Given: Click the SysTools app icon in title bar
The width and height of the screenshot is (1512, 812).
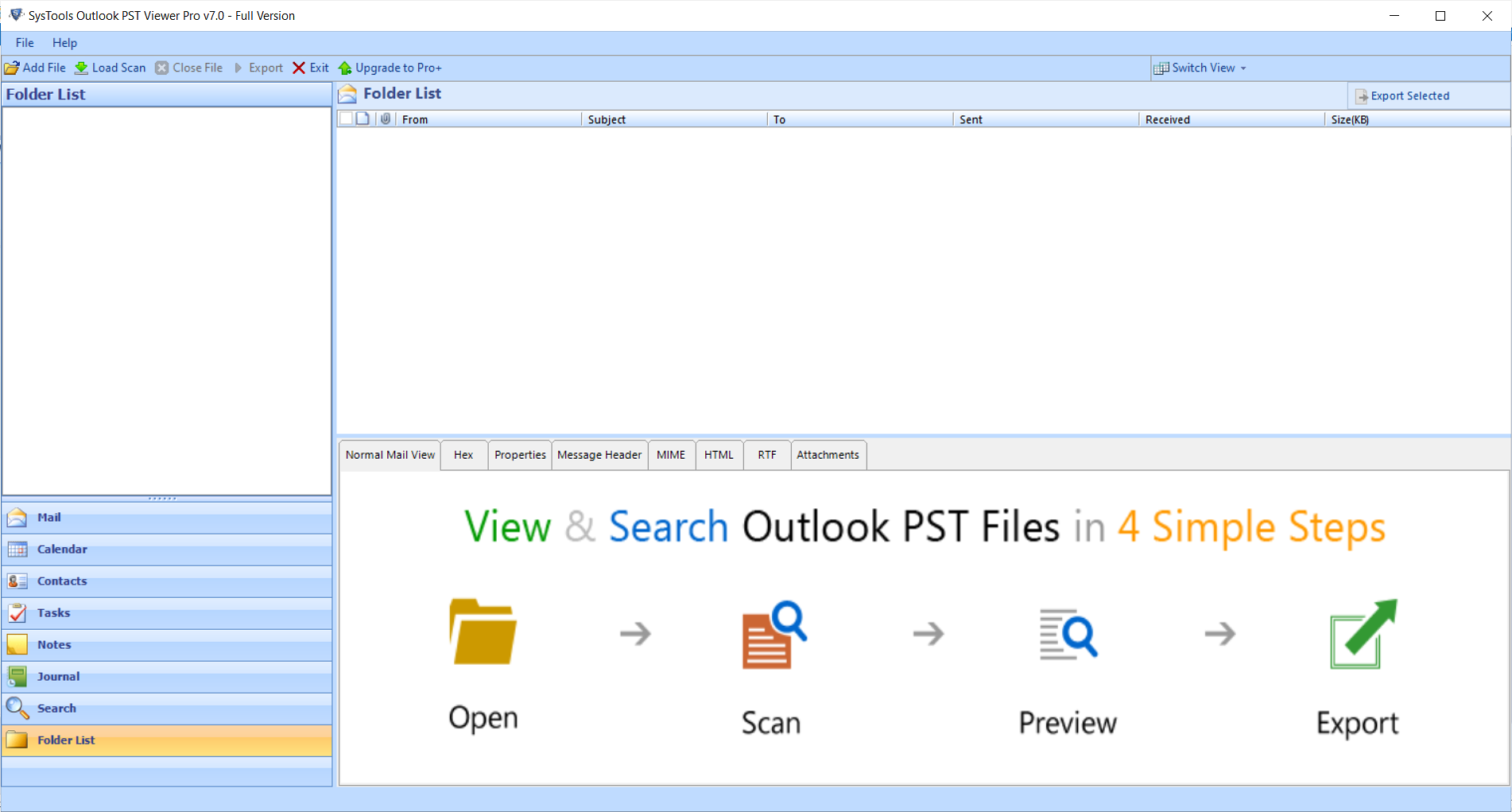Looking at the screenshot, I should coord(15,15).
